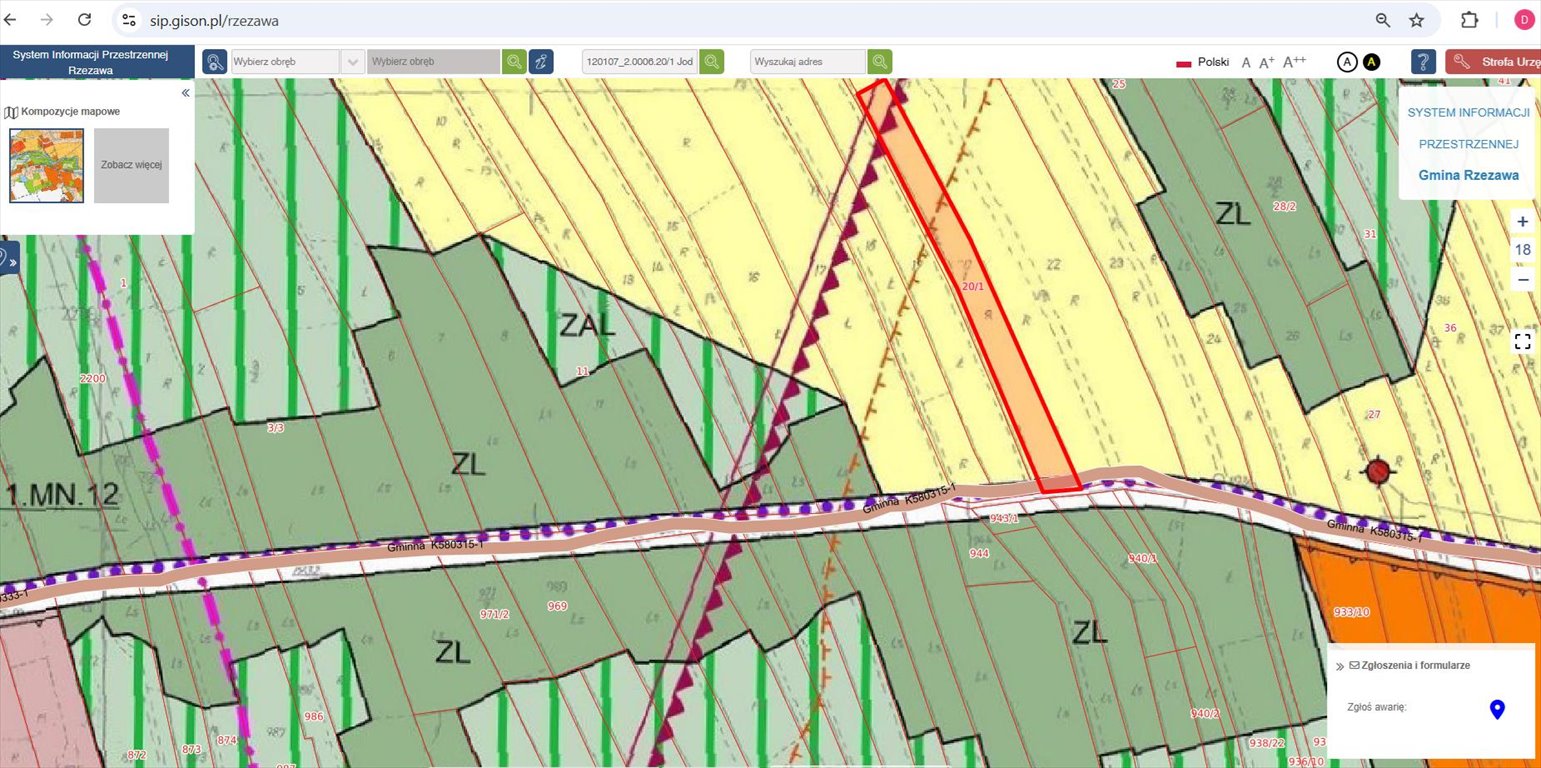The image size is (1541, 768).
Task: Bookmark this page with the star icon
Action: tap(1416, 20)
